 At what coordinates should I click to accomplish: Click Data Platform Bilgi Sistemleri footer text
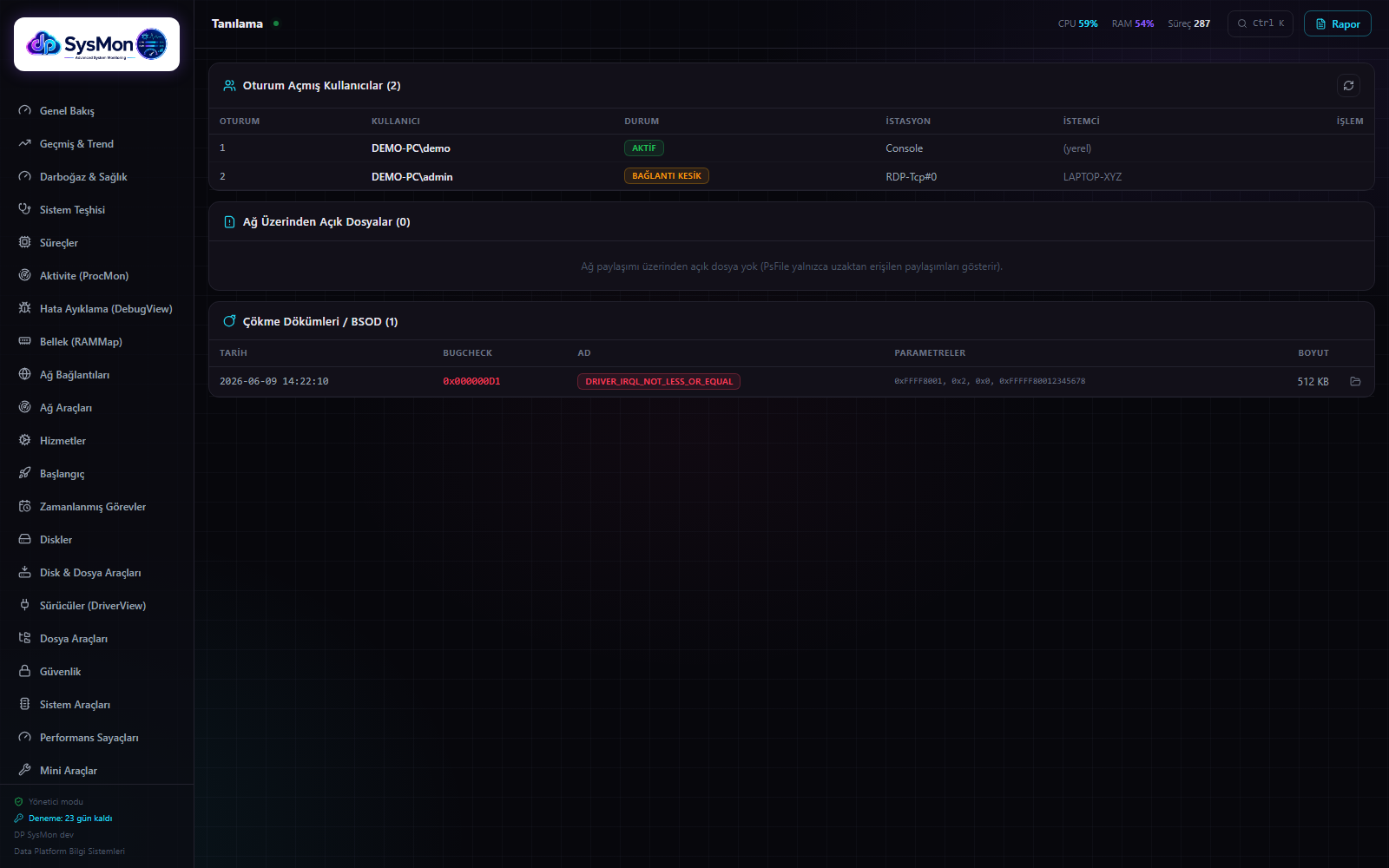(69, 852)
